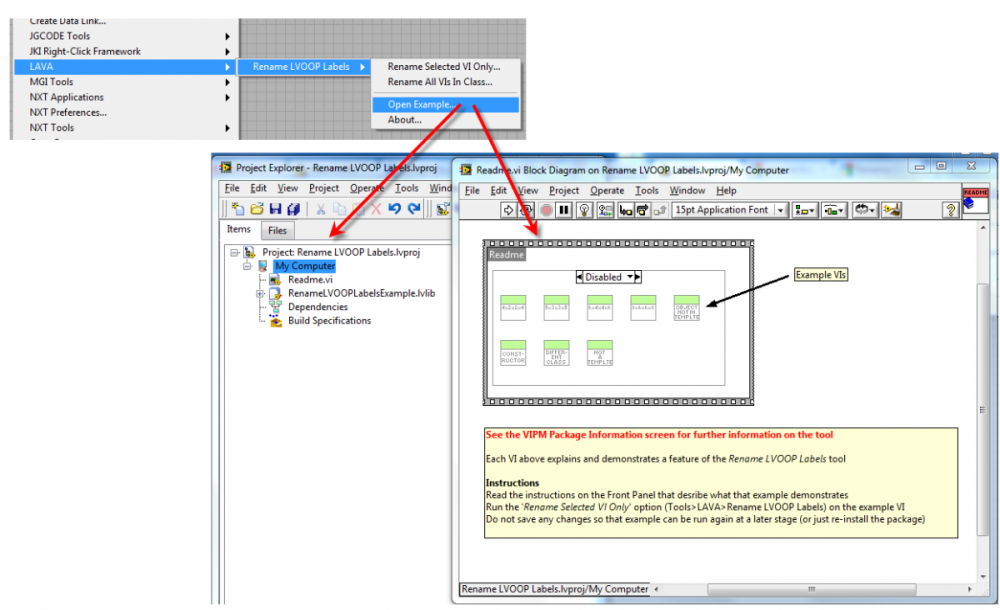Viewport: 1000px width, 610px height.
Task: Open File menu in Project Explorer window
Action: (232, 188)
